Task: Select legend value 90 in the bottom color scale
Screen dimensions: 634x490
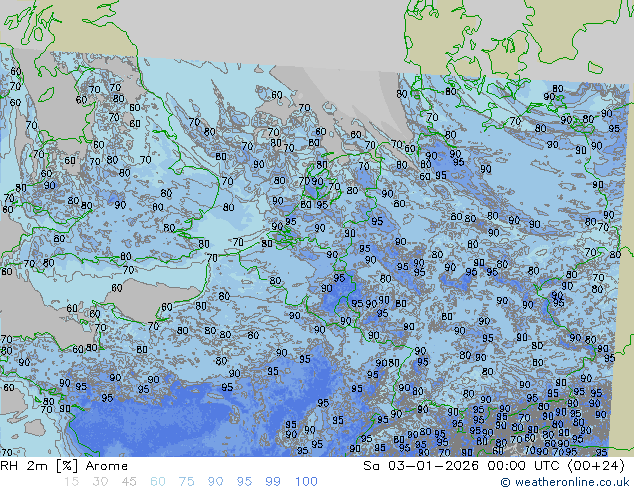Action: (x=215, y=482)
